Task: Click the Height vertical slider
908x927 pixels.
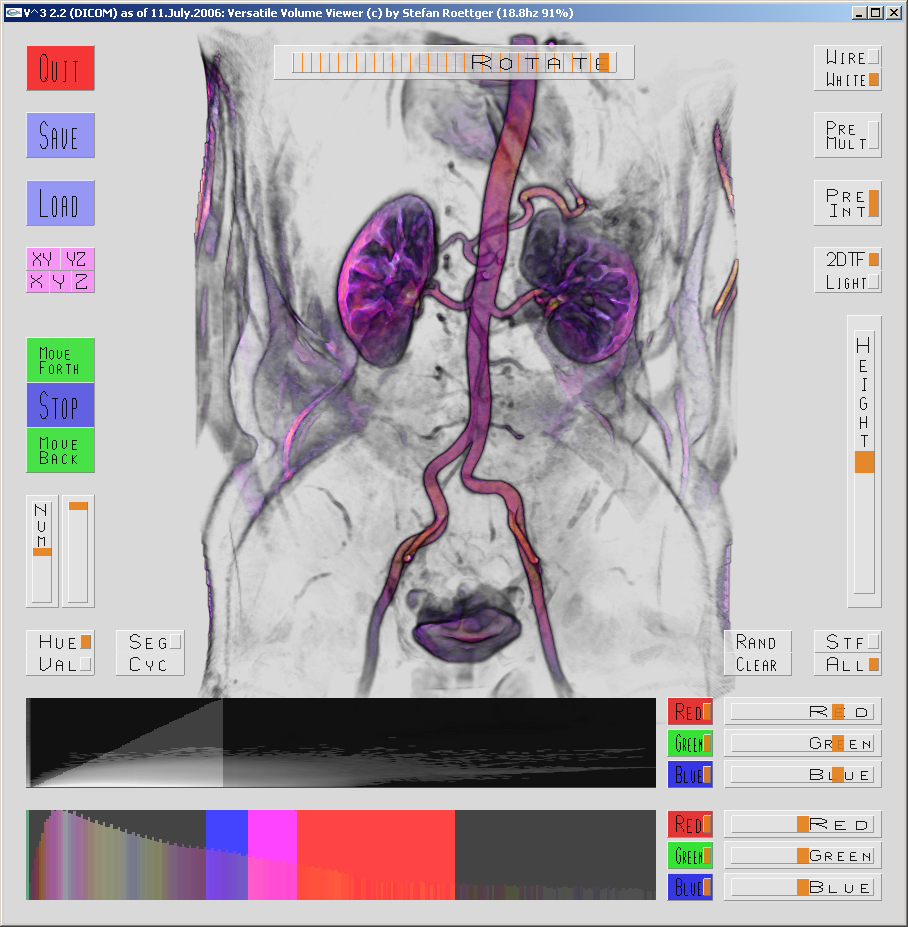Action: (x=864, y=461)
